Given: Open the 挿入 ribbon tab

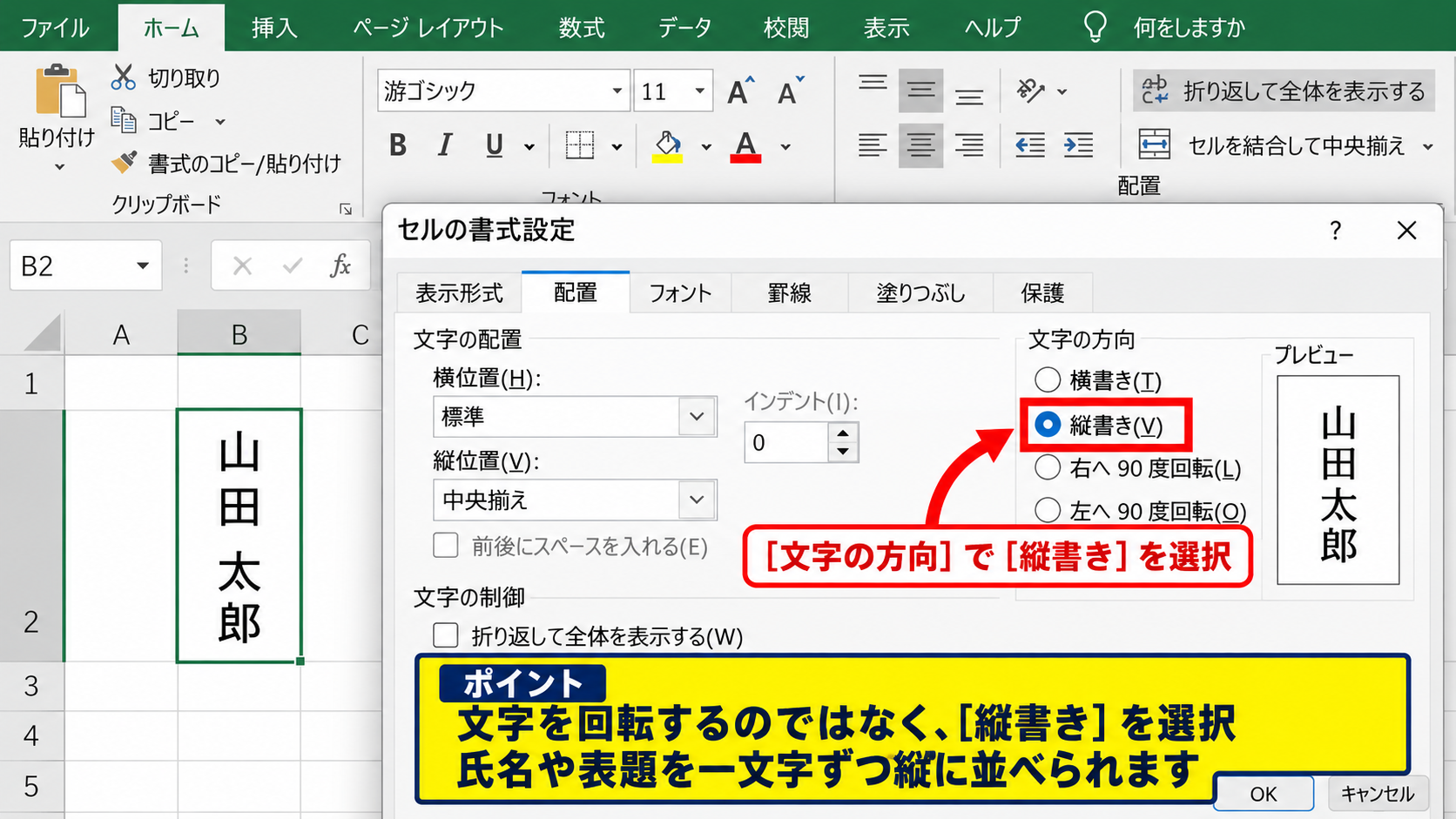Looking at the screenshot, I should tap(275, 28).
